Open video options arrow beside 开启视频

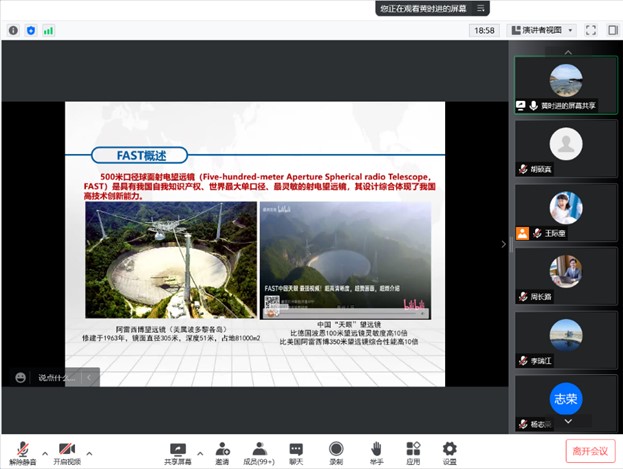pyautogui.click(x=91, y=448)
